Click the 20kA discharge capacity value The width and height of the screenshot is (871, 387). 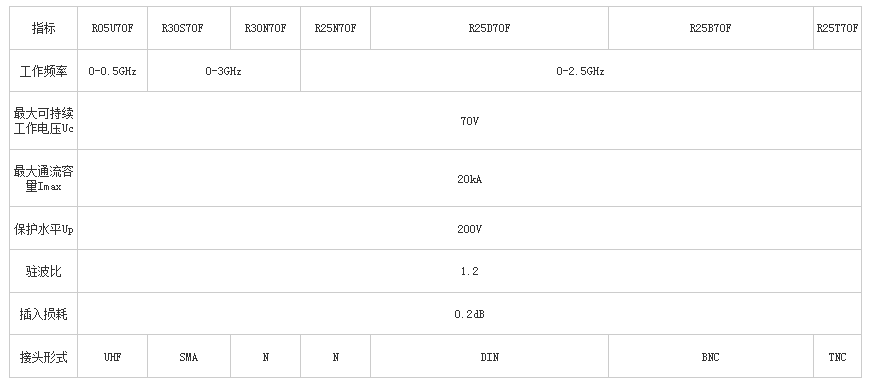[469, 179]
